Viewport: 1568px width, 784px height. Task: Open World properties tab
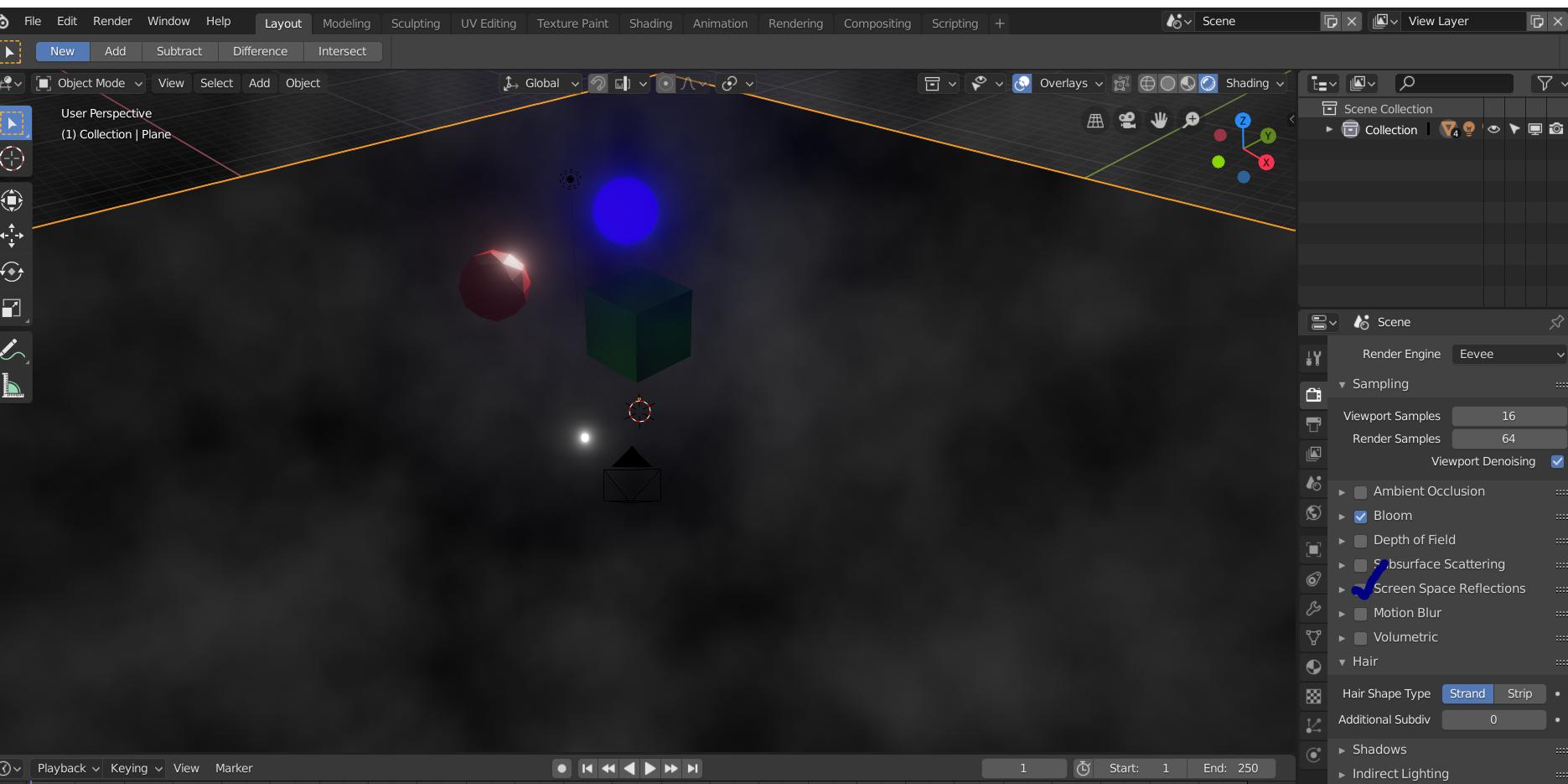point(1313,512)
